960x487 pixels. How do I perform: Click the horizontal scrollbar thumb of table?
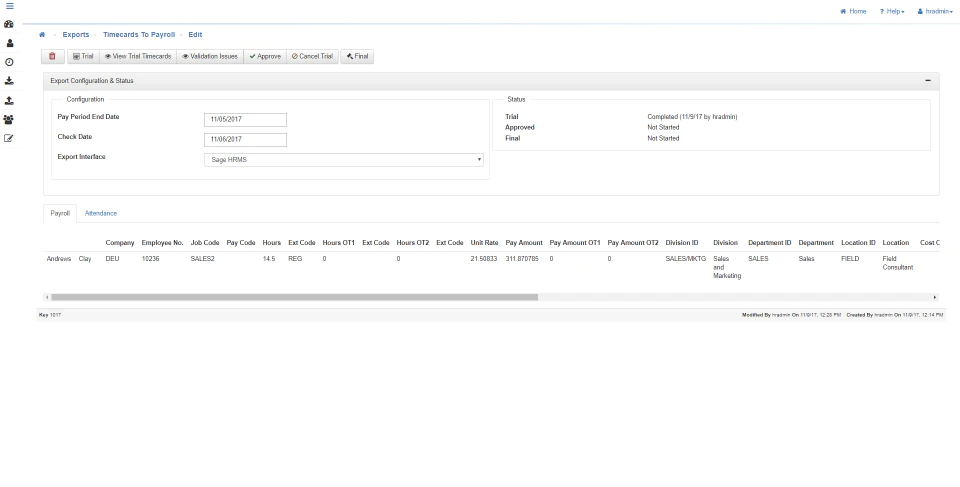pos(294,298)
